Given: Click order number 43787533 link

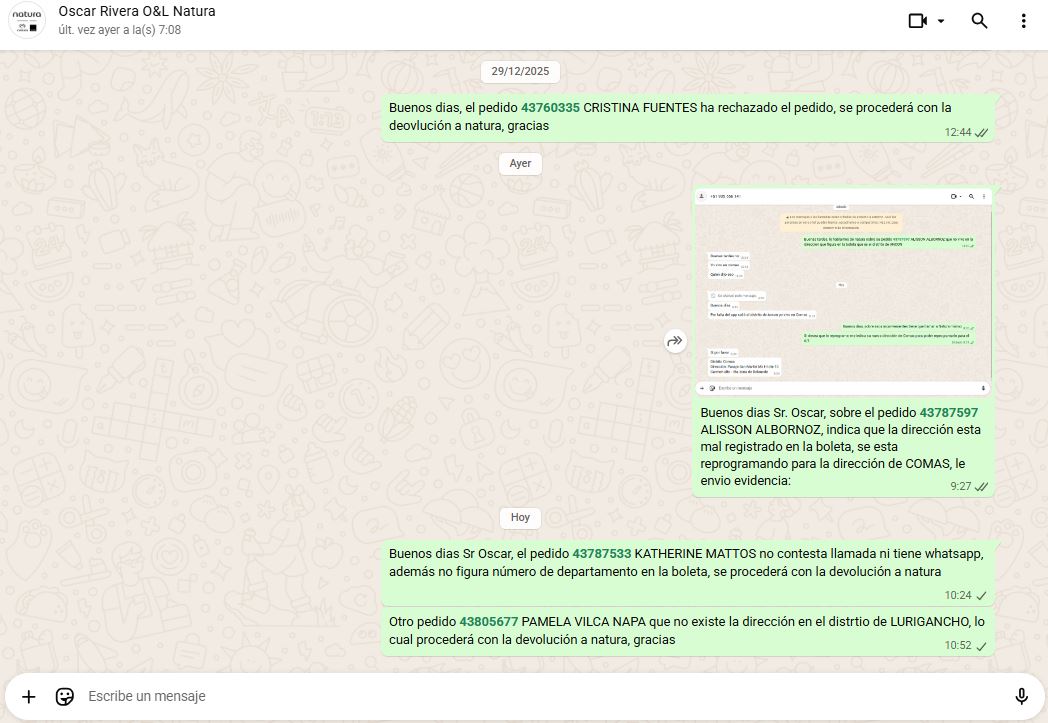Looking at the screenshot, I should pyautogui.click(x=601, y=554).
